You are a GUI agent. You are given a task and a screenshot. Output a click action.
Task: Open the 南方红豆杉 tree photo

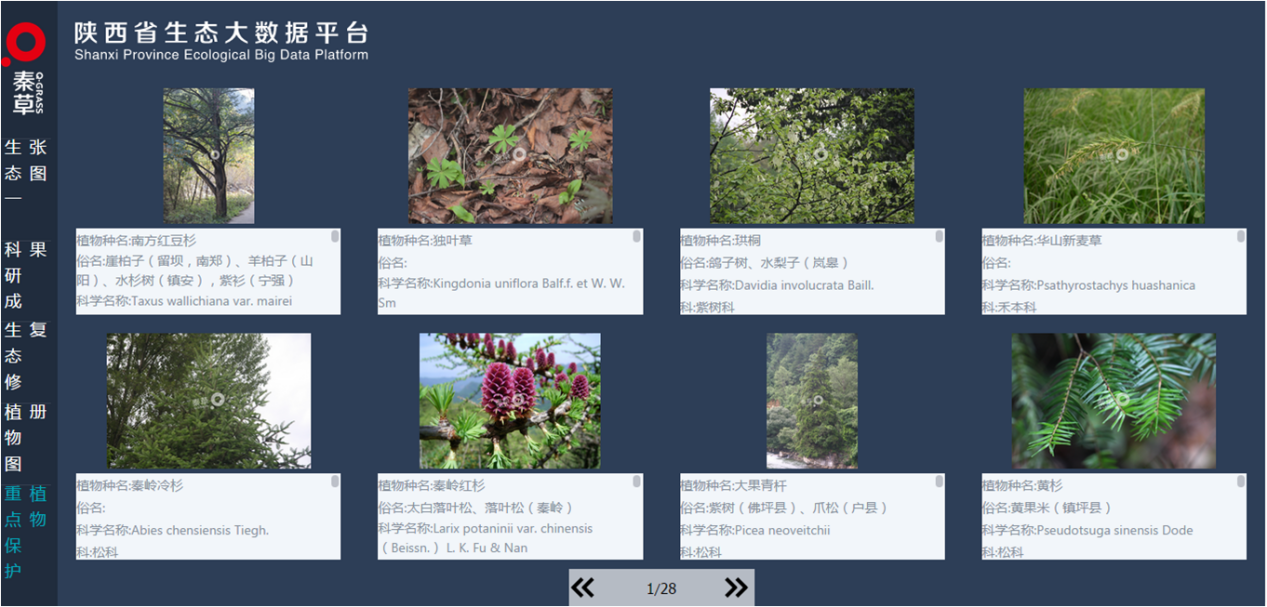pos(209,156)
